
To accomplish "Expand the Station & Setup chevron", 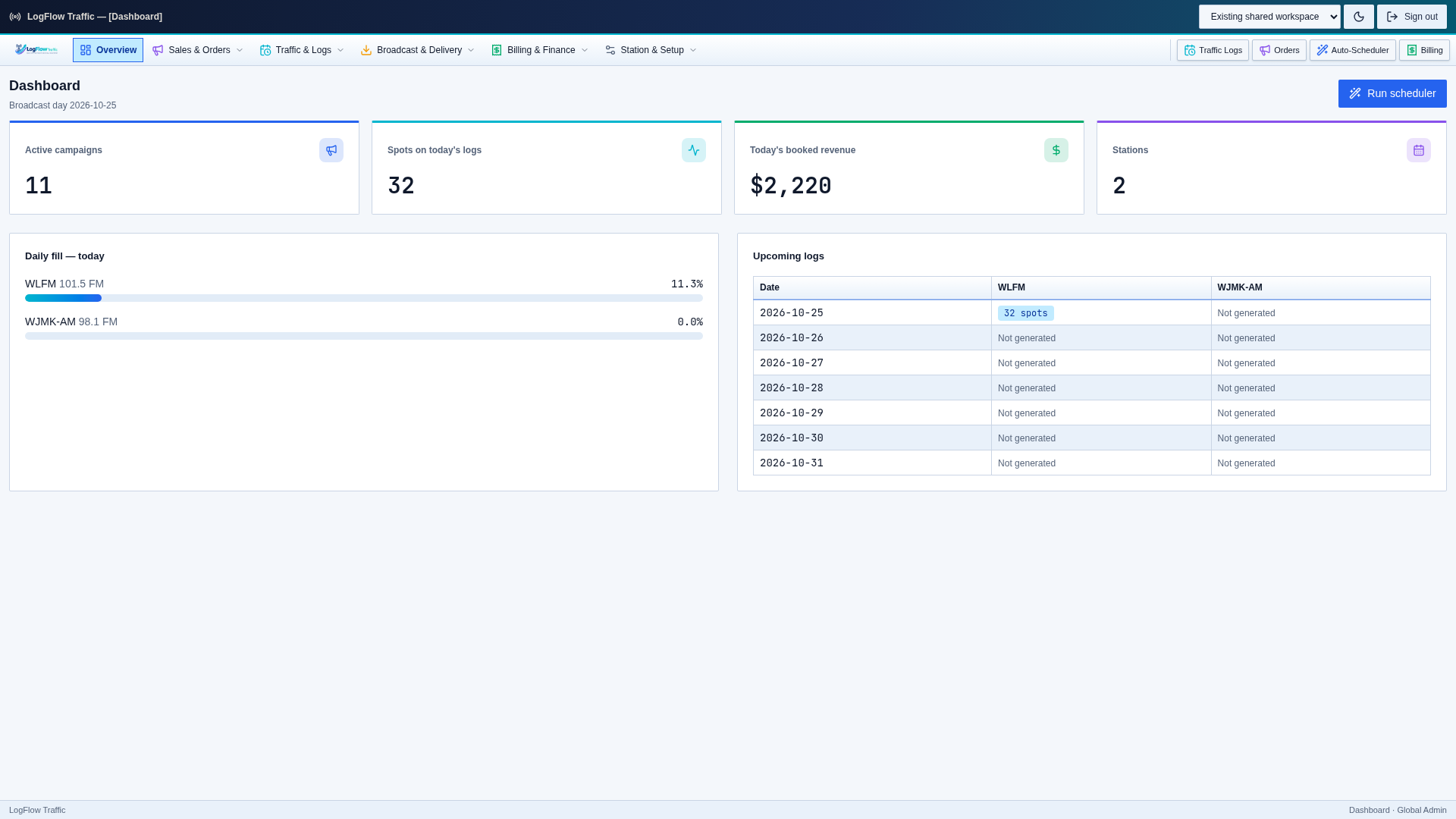I will click(x=693, y=50).
